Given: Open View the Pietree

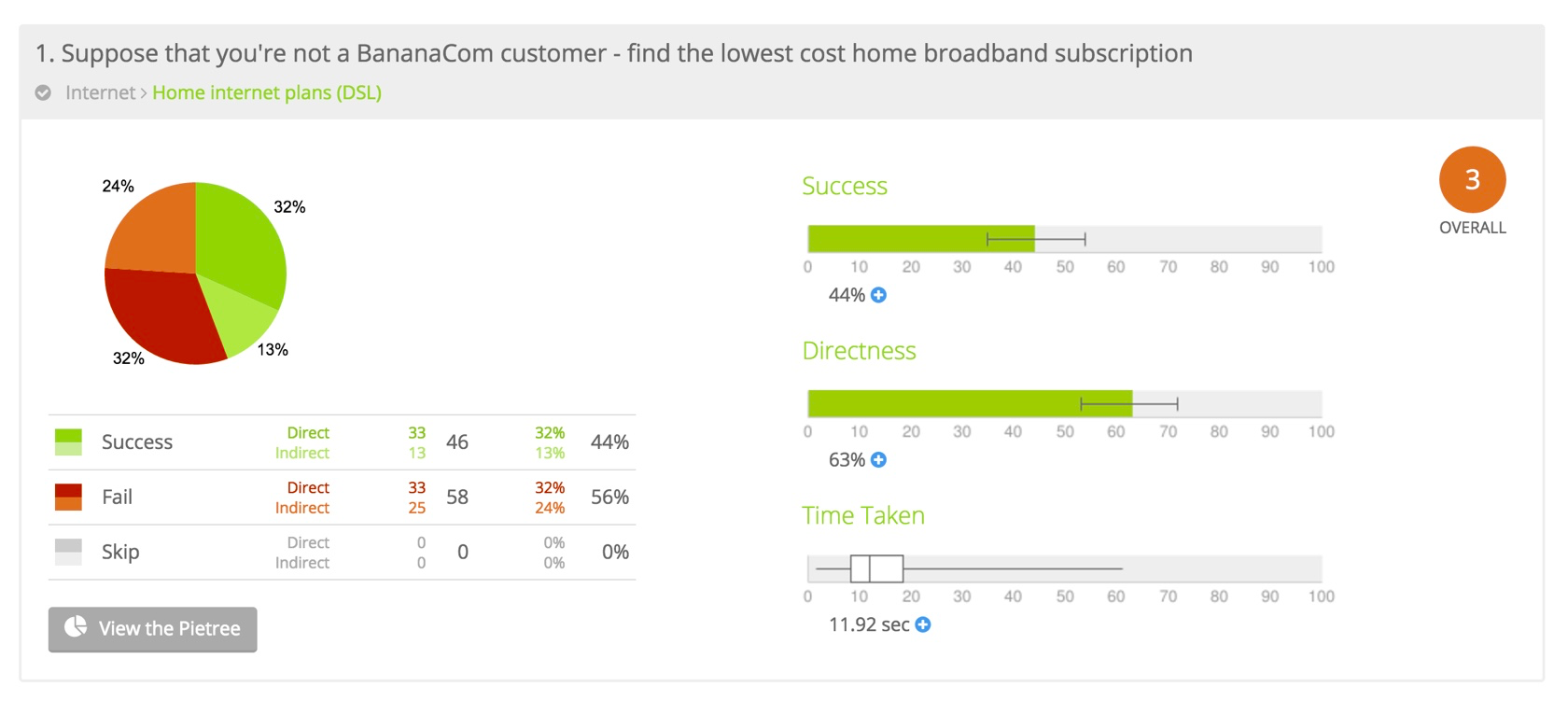Looking at the screenshot, I should pyautogui.click(x=153, y=629).
